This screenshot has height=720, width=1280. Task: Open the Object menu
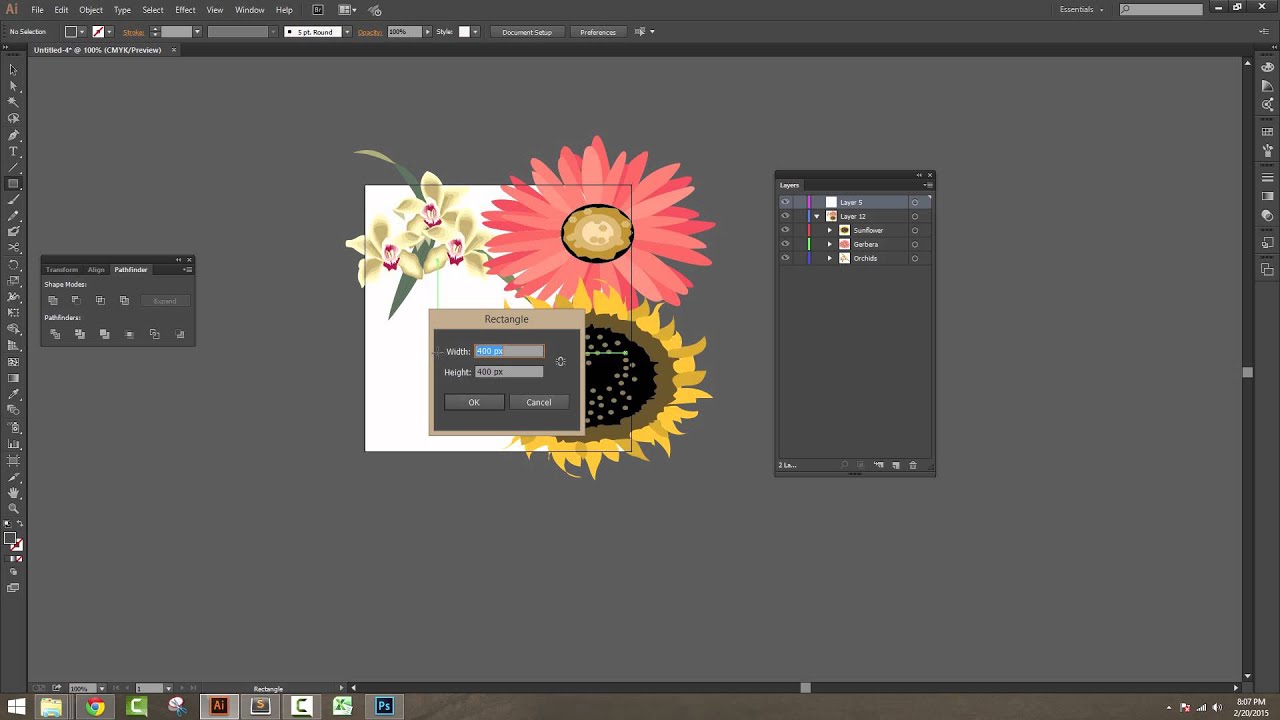[x=90, y=9]
